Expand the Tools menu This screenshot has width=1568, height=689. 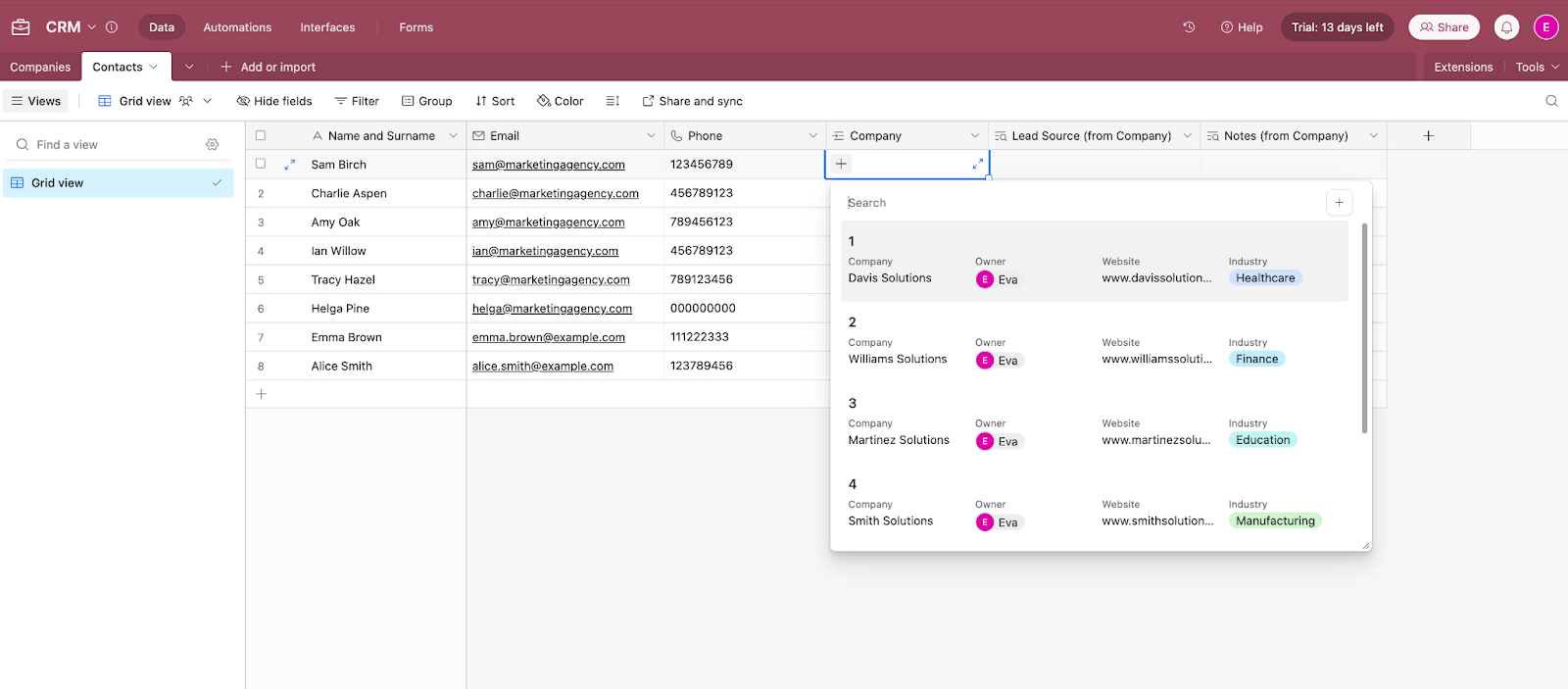tap(1537, 67)
